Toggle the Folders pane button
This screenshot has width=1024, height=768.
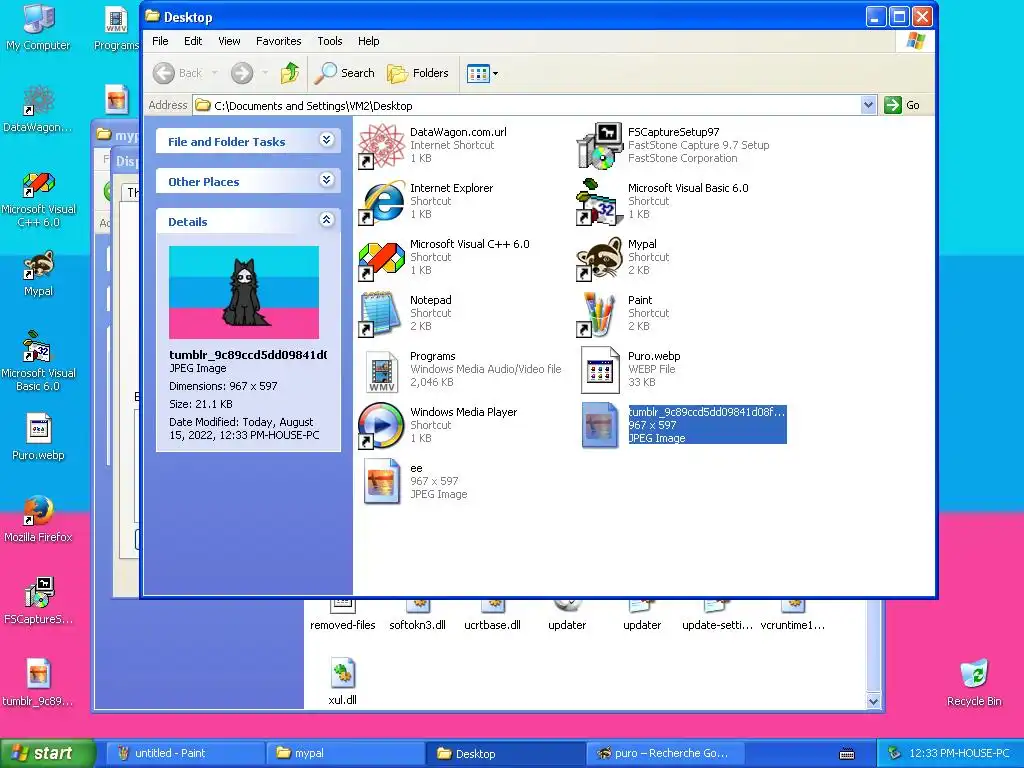coord(418,73)
